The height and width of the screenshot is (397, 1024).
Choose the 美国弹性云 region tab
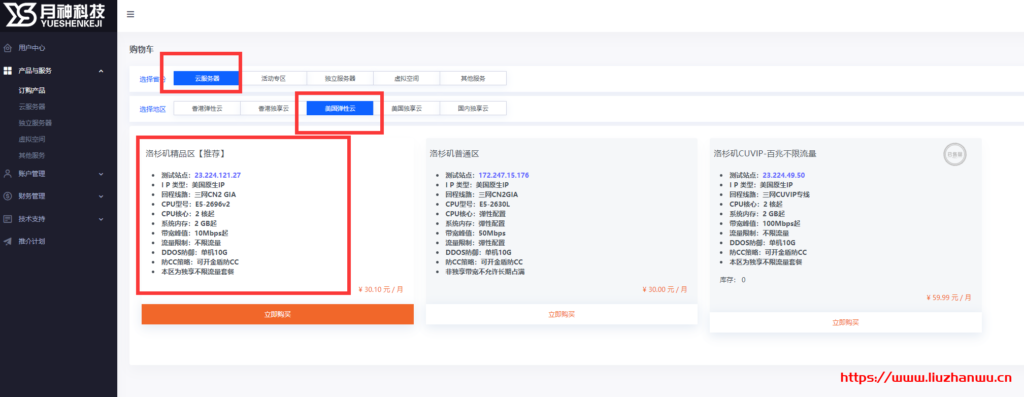coord(340,108)
